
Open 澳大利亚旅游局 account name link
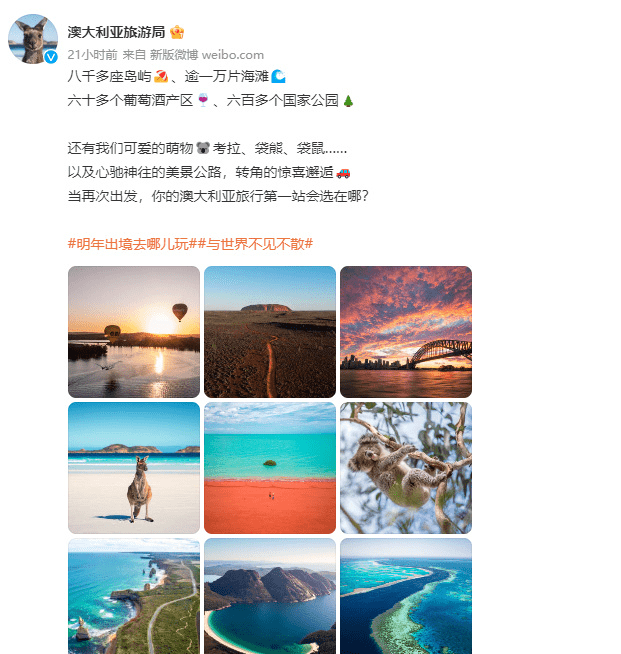pyautogui.click(x=116, y=32)
